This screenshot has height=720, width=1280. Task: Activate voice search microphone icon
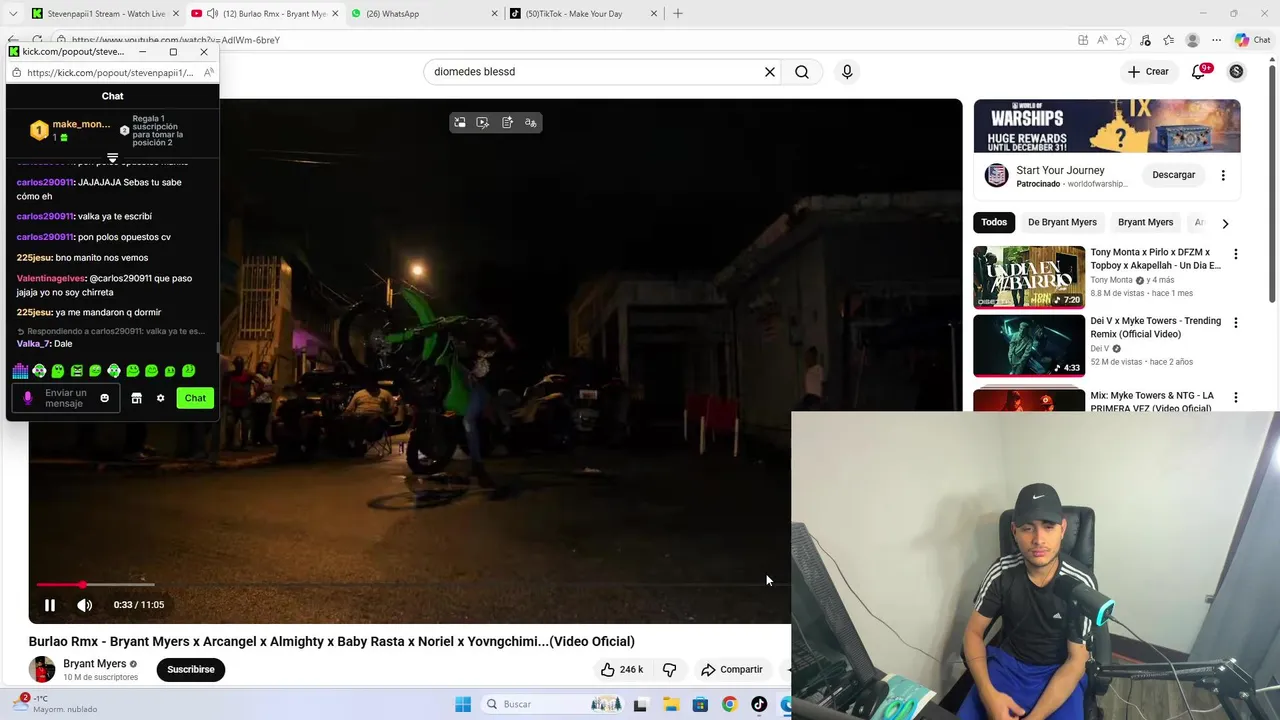[847, 72]
